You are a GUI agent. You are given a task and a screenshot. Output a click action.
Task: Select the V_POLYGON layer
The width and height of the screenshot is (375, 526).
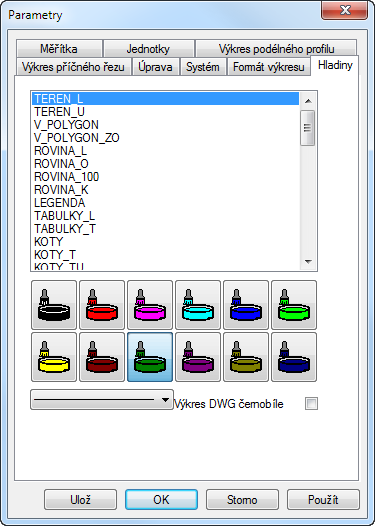(165, 125)
